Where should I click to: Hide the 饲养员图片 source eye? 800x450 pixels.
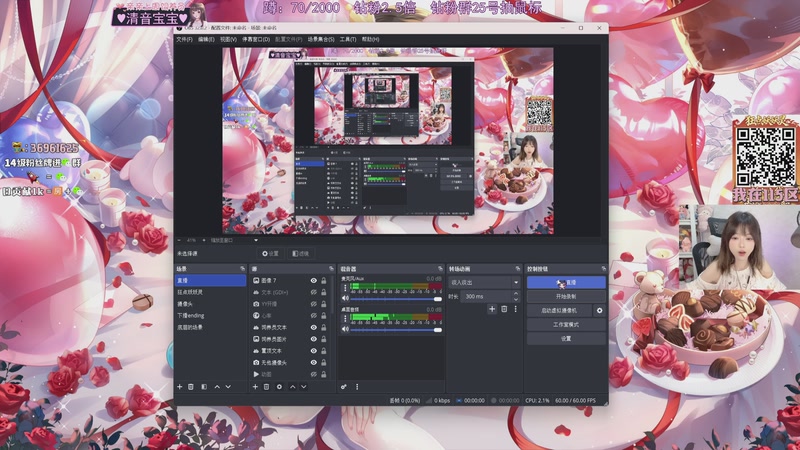[314, 339]
